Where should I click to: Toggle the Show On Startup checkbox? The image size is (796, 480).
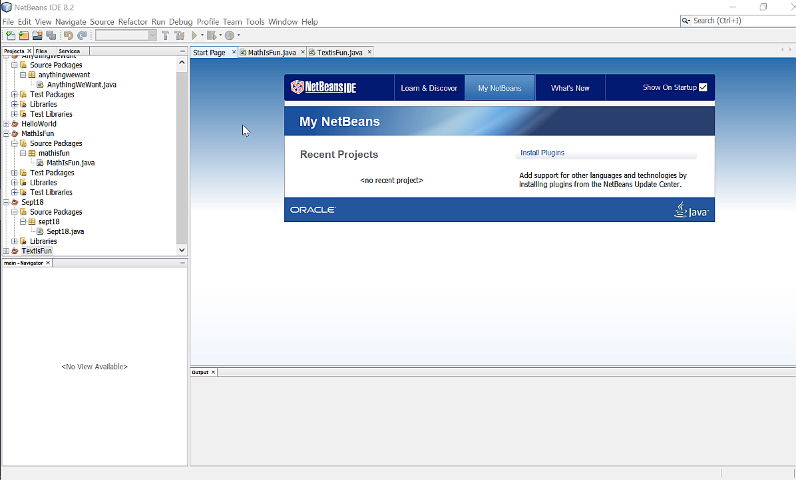tap(703, 87)
